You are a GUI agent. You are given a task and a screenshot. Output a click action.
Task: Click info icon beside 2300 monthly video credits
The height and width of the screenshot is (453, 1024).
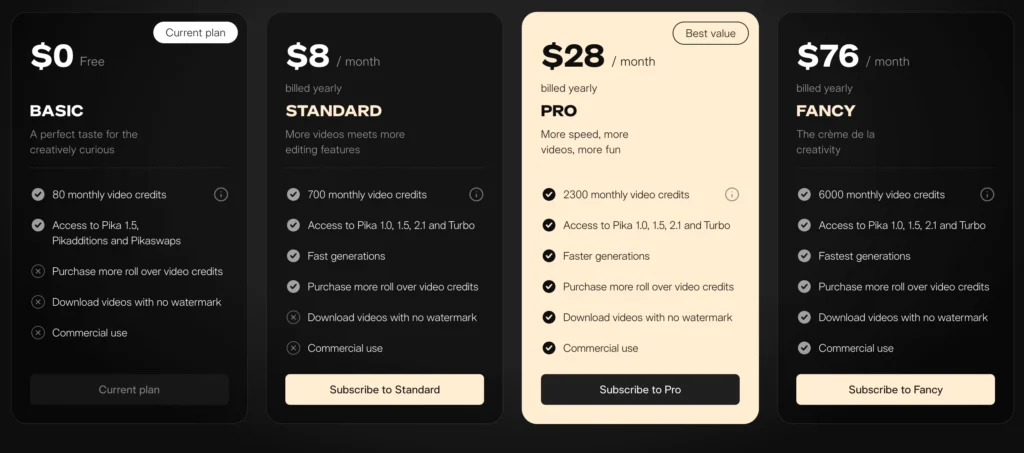(x=732, y=195)
